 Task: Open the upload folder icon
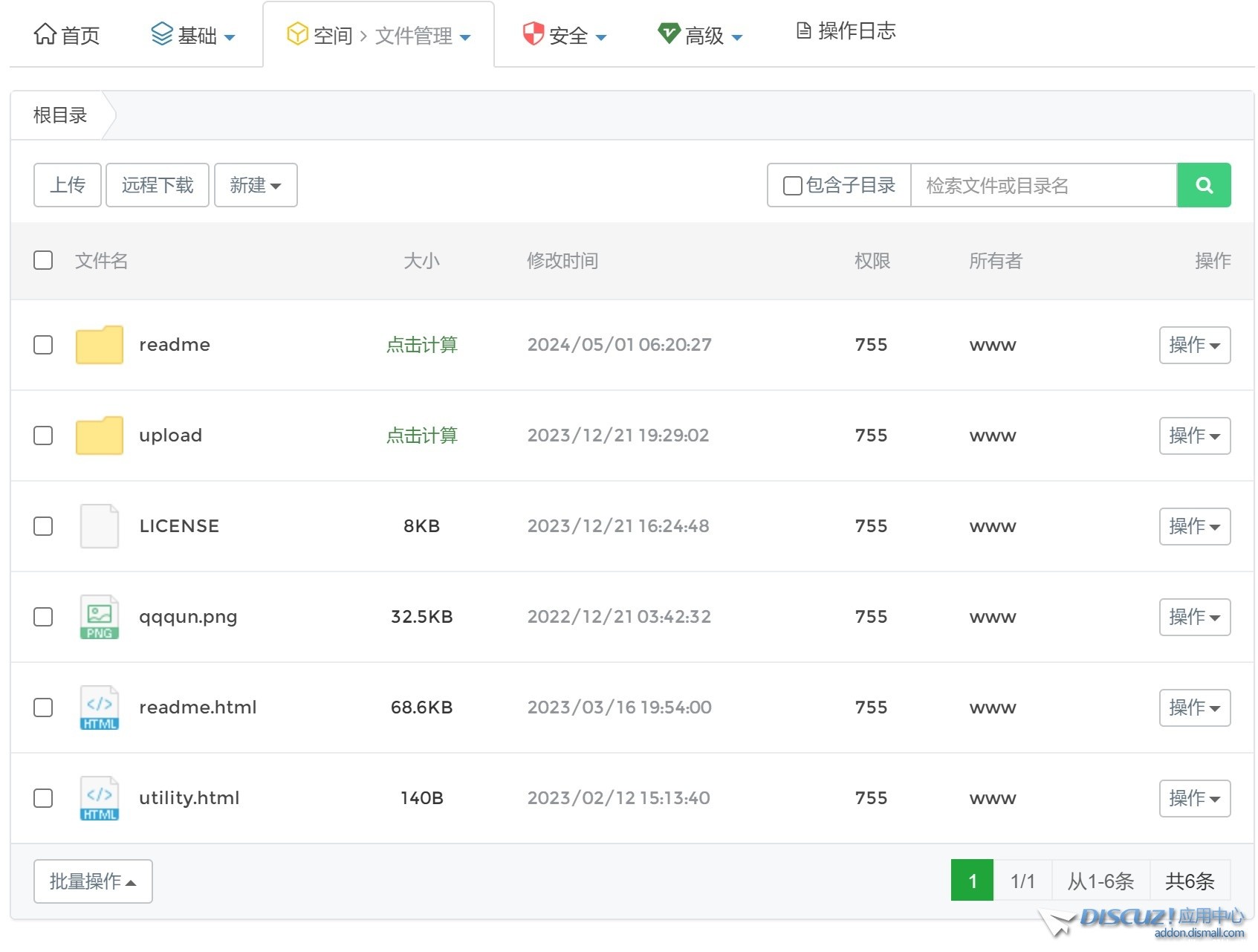tap(99, 435)
